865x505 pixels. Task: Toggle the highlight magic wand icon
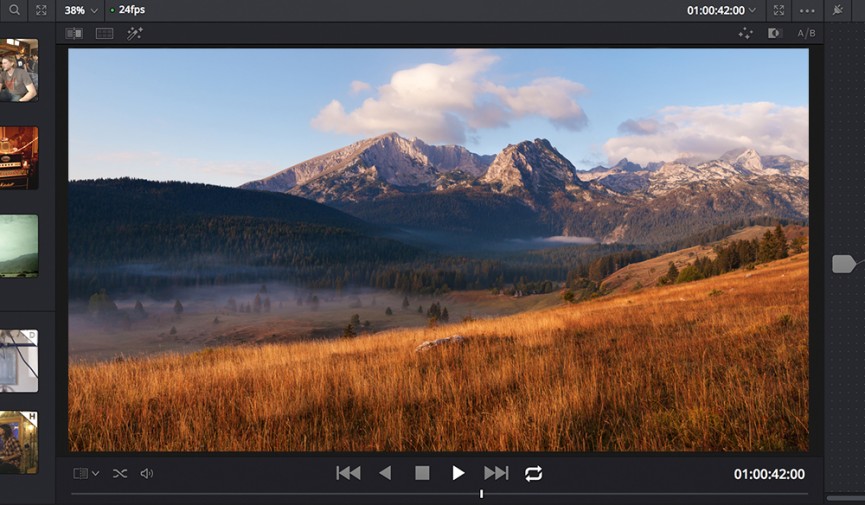pos(135,34)
